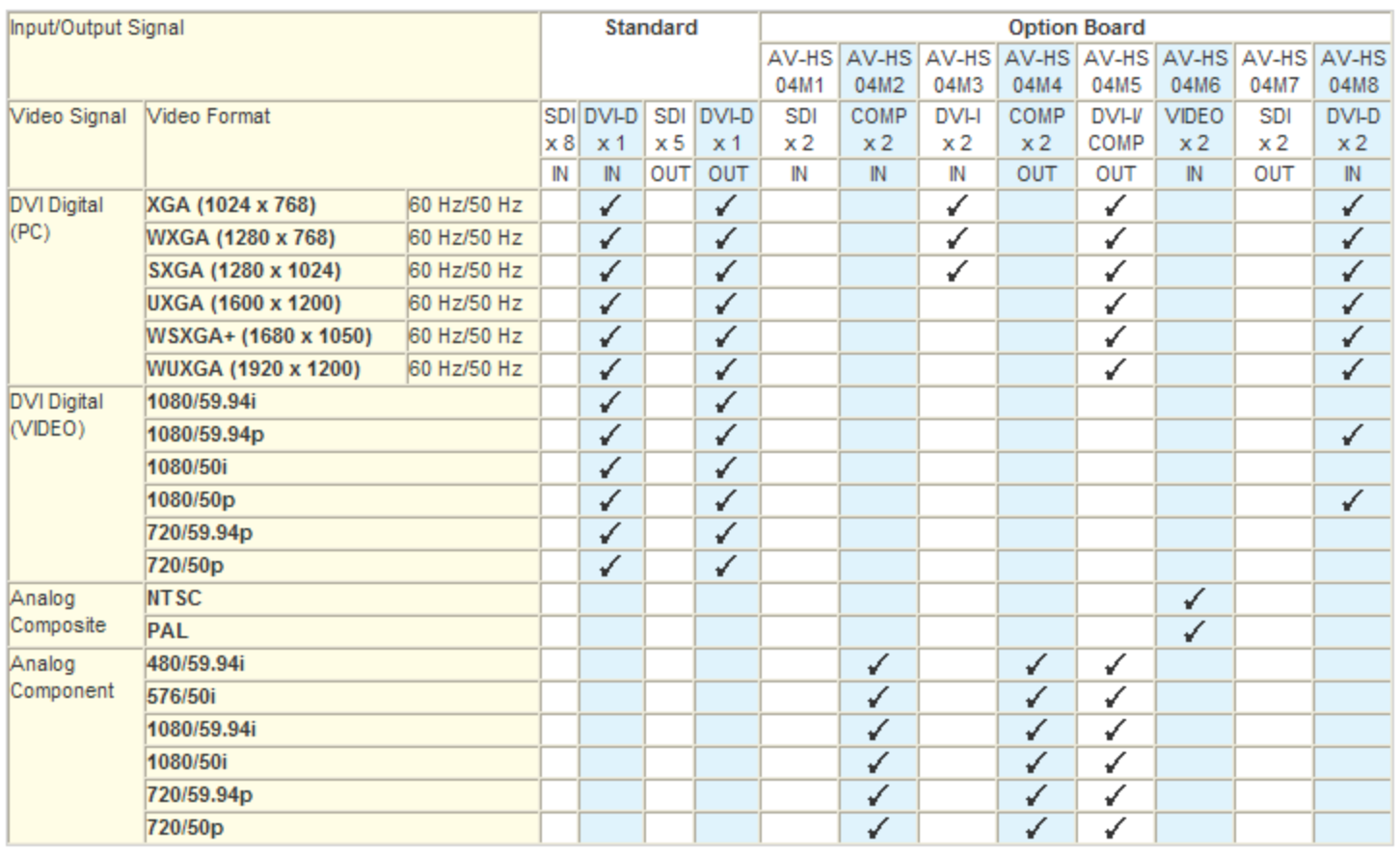Viewport: 1400px width, 854px height.
Task: Select the SDI x 8 header cell
Action: click(x=559, y=129)
